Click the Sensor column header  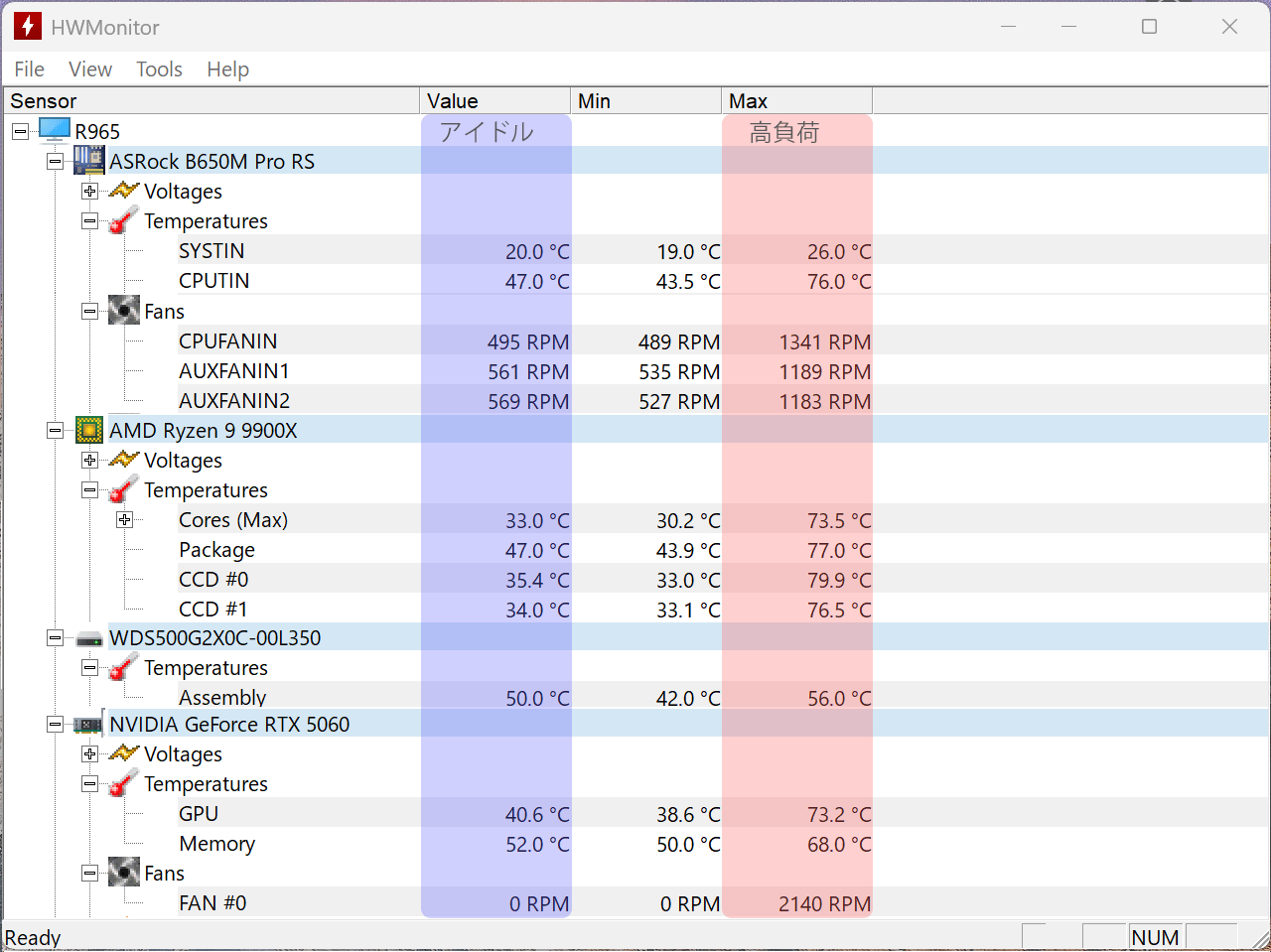click(211, 101)
